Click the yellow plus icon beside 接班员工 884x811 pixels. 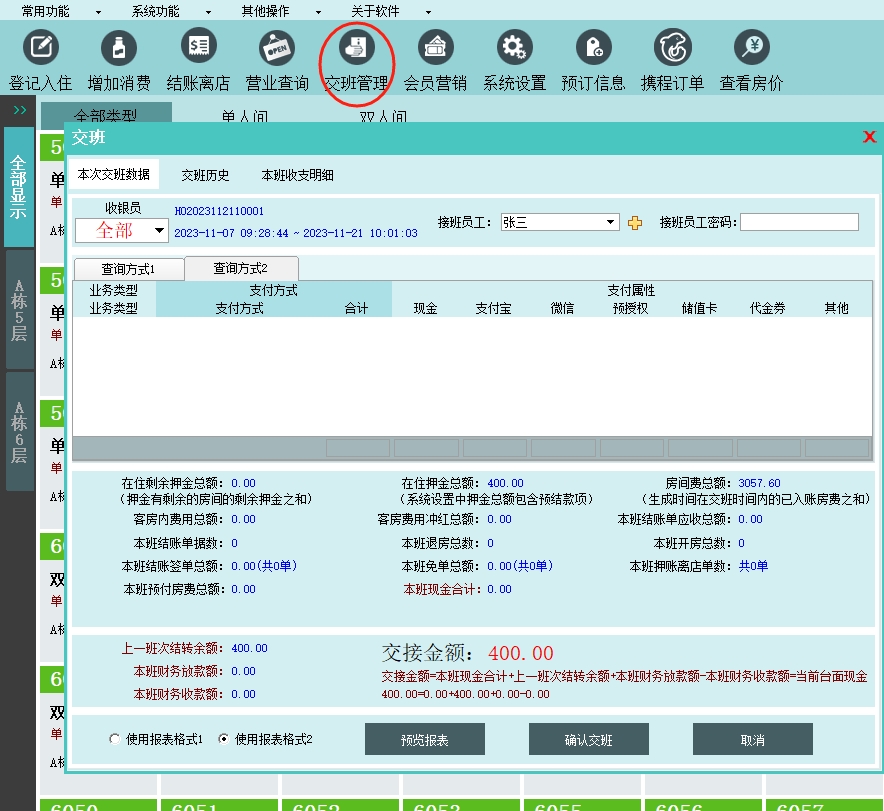point(635,223)
